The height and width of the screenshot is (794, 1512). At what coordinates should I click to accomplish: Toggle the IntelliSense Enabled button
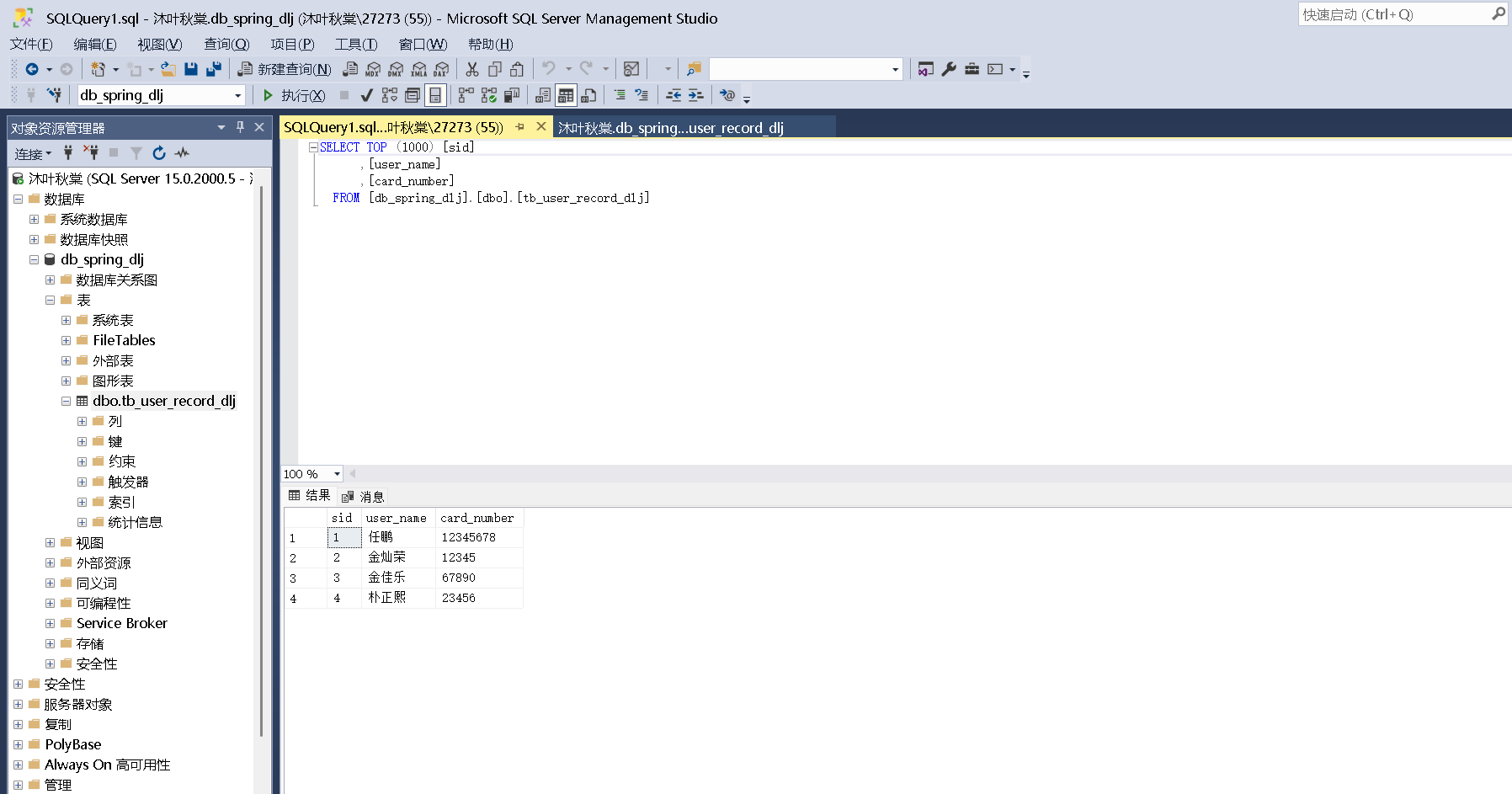(435, 95)
